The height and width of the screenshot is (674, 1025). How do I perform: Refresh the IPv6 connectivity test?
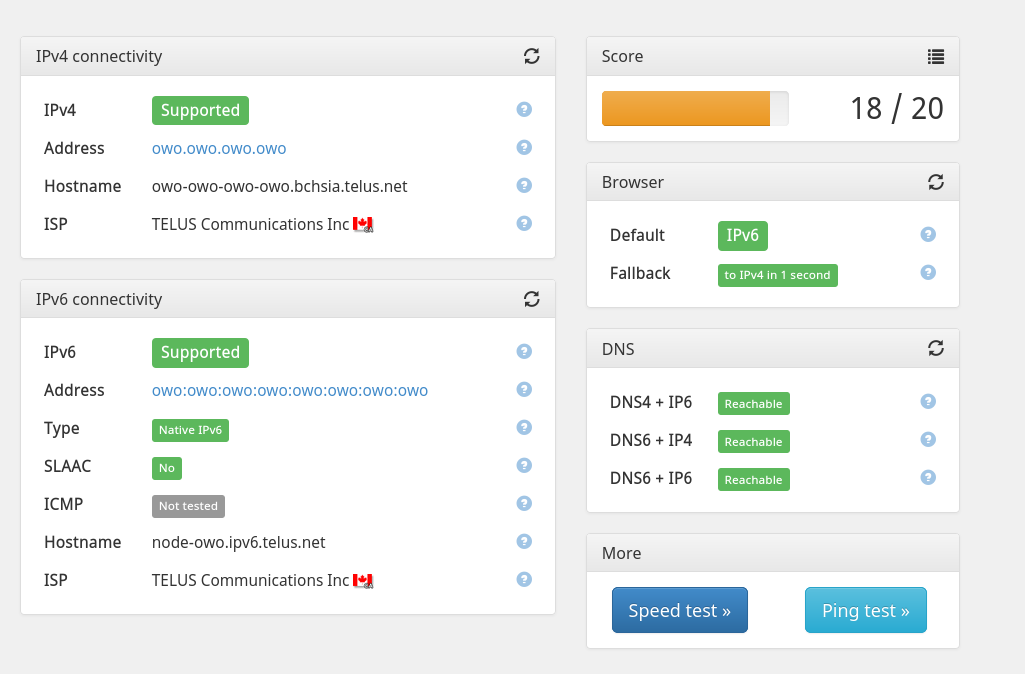(531, 299)
